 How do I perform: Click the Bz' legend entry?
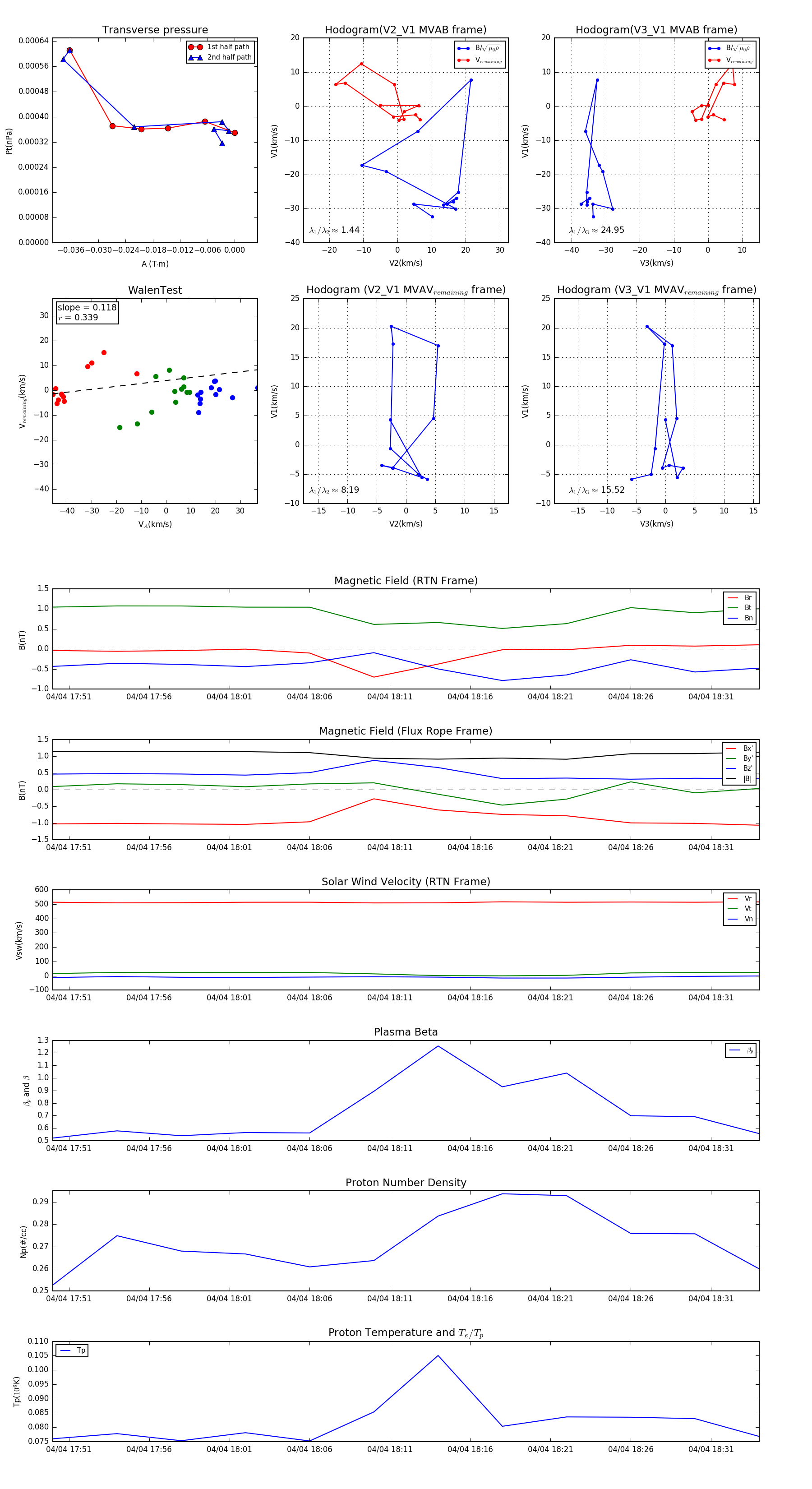pyautogui.click(x=740, y=768)
